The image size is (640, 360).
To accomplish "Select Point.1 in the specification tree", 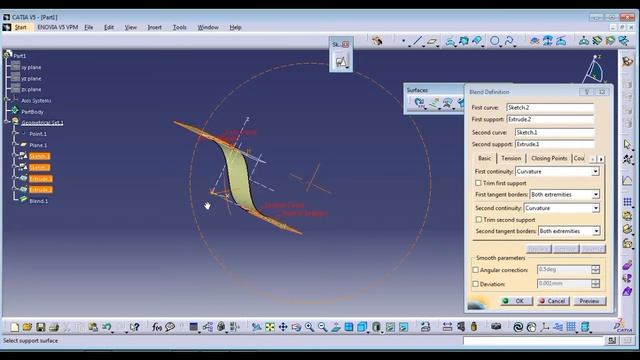I will click(x=38, y=134).
